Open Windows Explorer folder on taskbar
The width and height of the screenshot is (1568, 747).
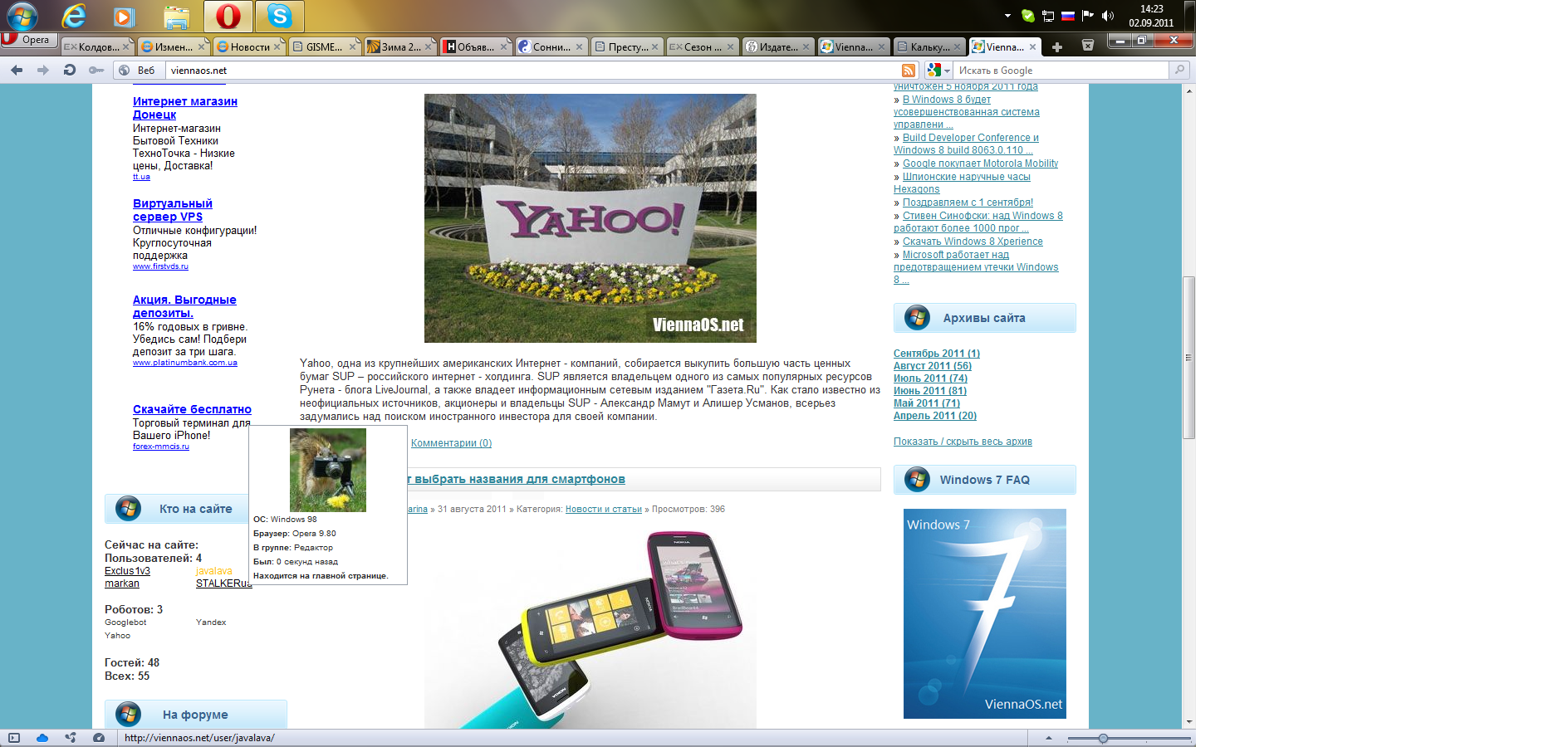(176, 16)
